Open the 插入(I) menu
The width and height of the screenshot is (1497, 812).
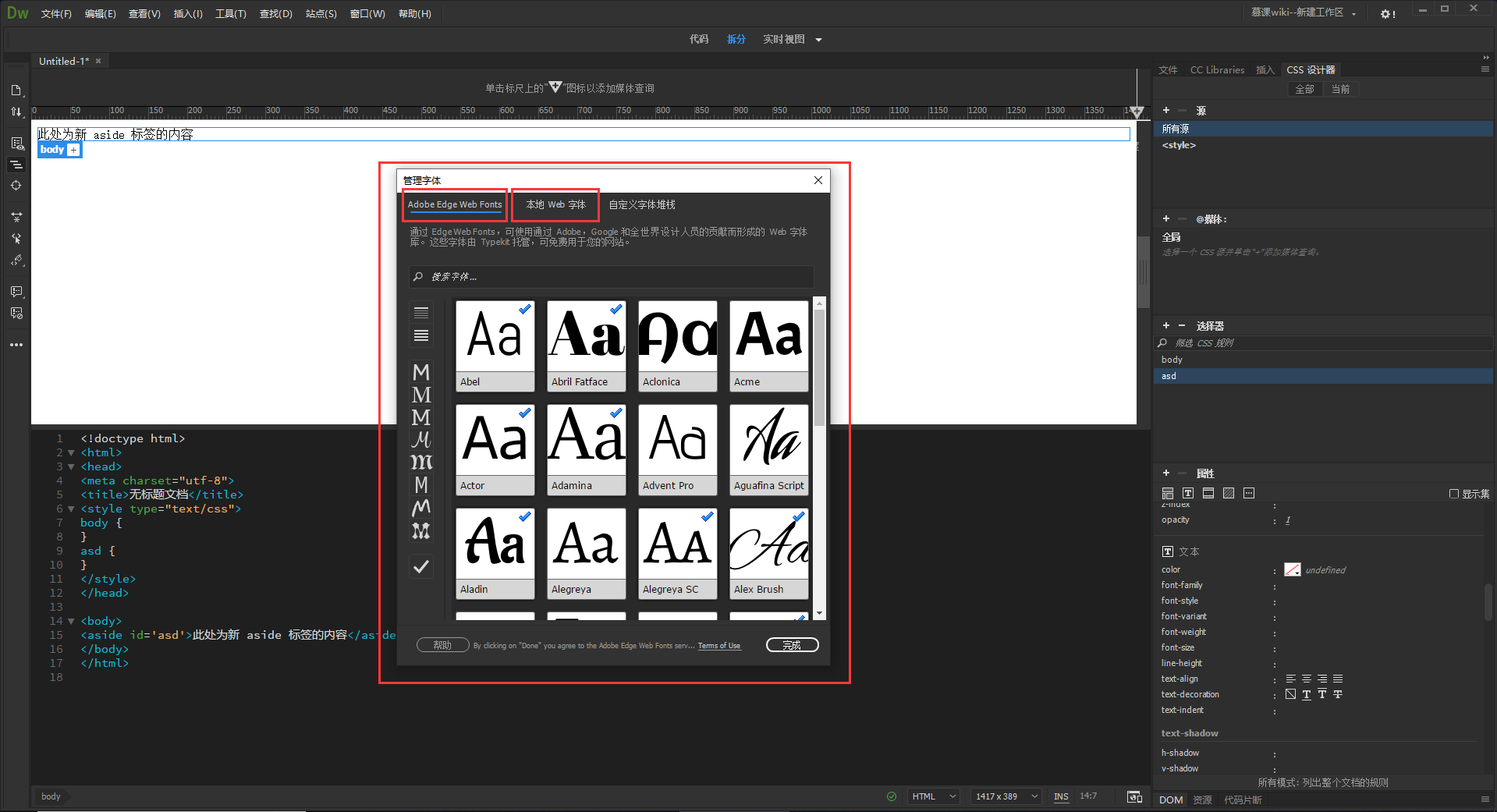pyautogui.click(x=188, y=14)
